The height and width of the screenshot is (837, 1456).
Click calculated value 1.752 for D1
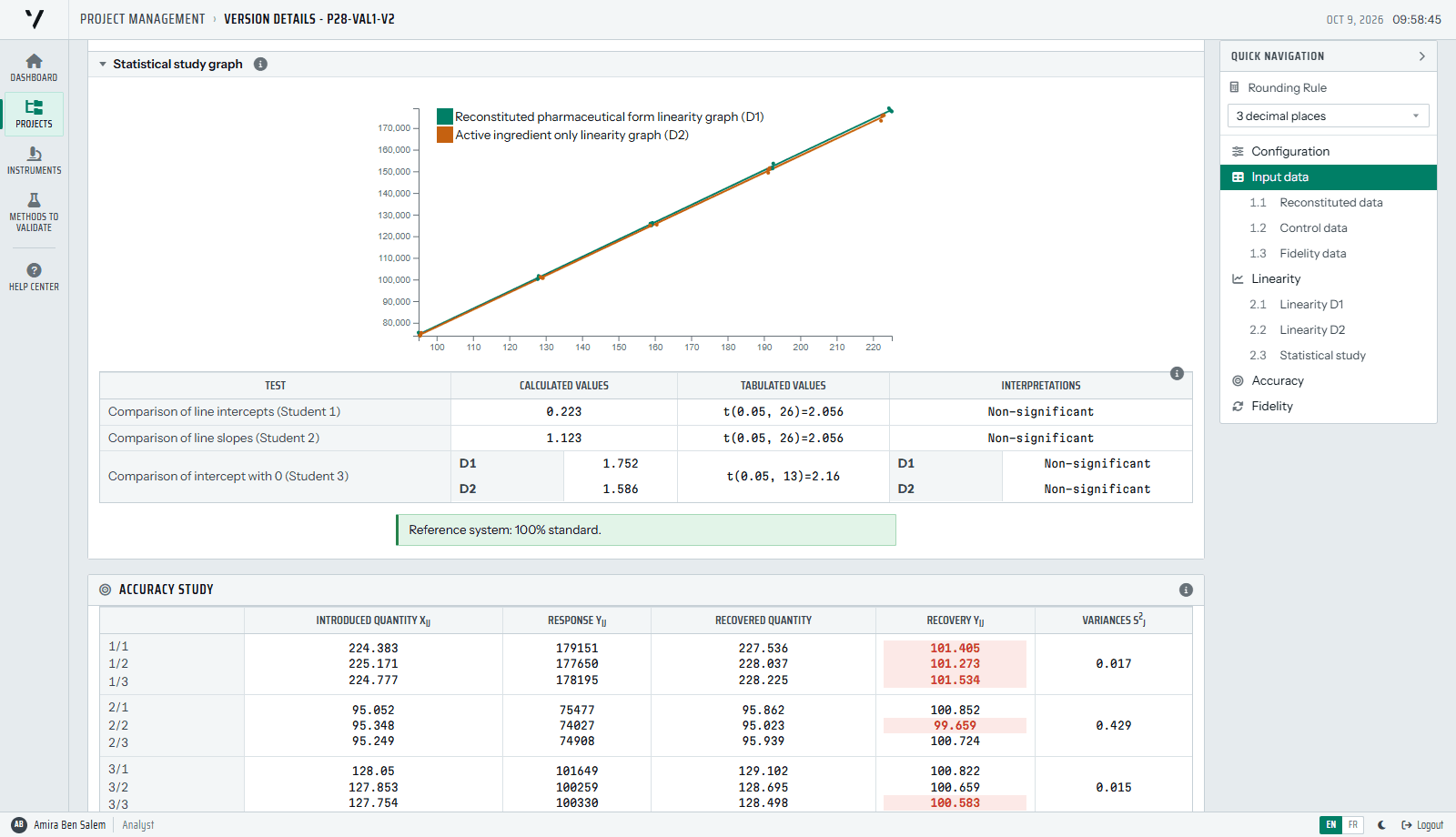[621, 463]
